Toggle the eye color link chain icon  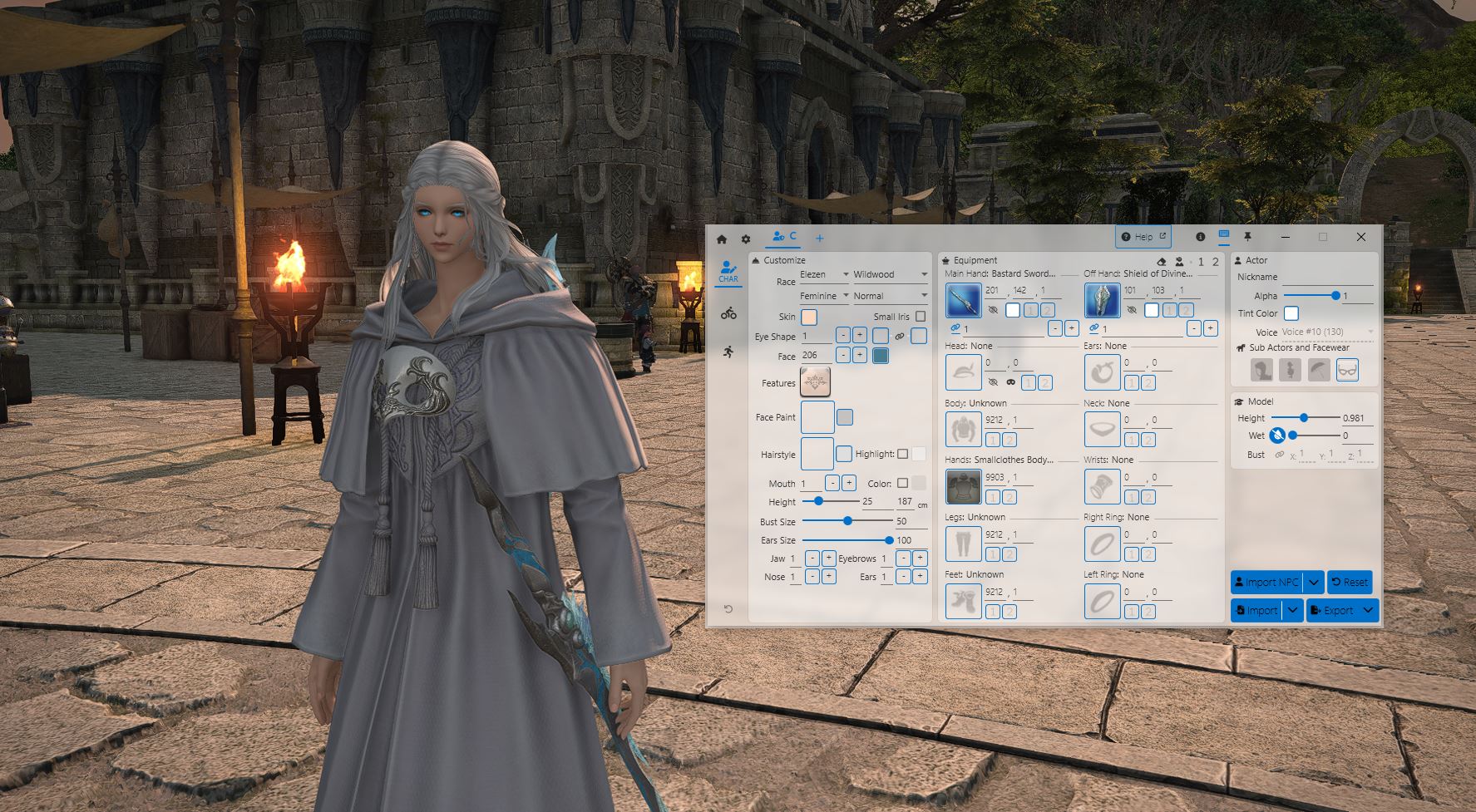click(x=900, y=337)
